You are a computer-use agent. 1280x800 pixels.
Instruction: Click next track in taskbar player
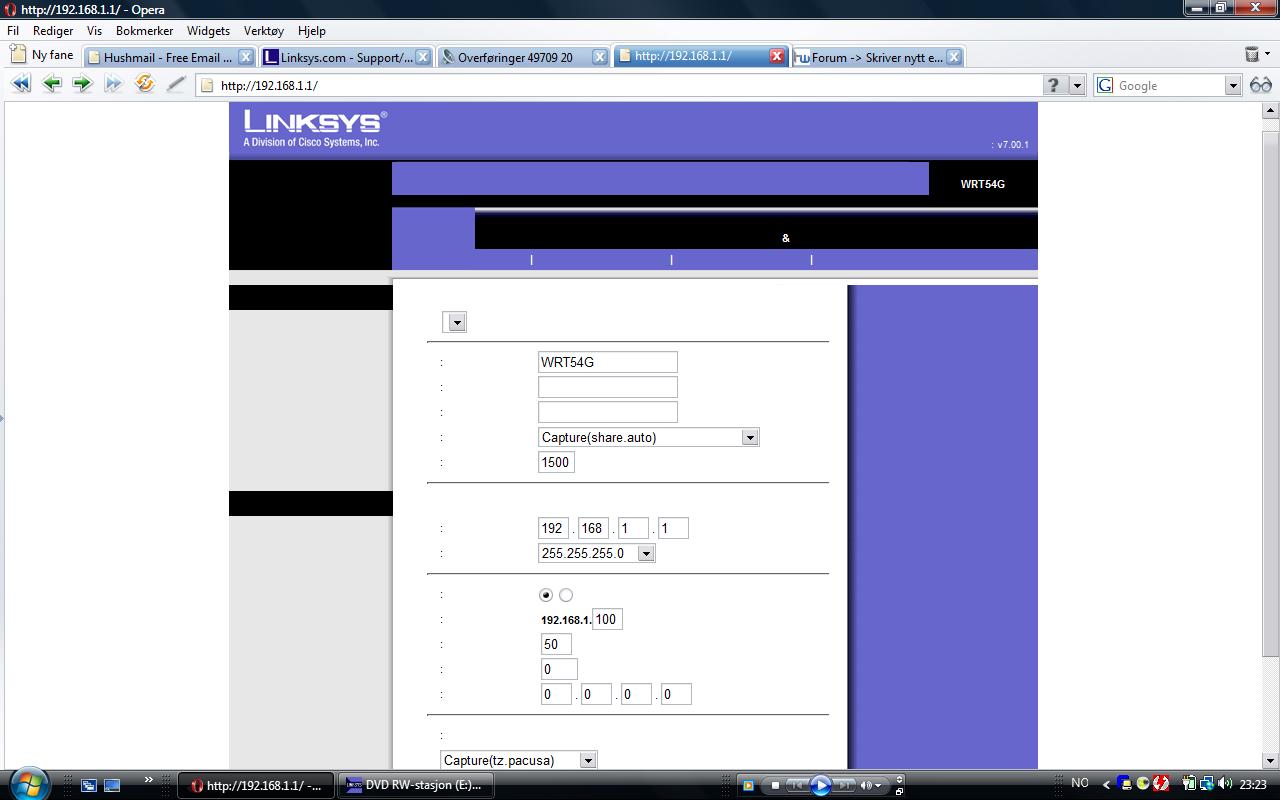coord(844,785)
